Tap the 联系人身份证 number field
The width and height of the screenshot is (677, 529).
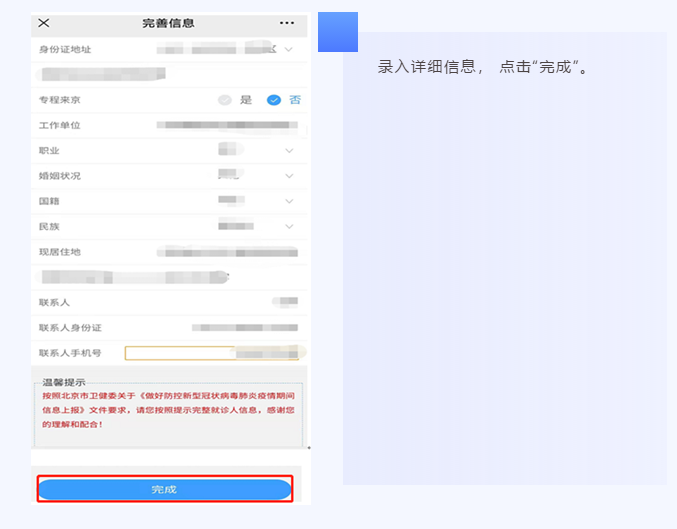point(245,328)
